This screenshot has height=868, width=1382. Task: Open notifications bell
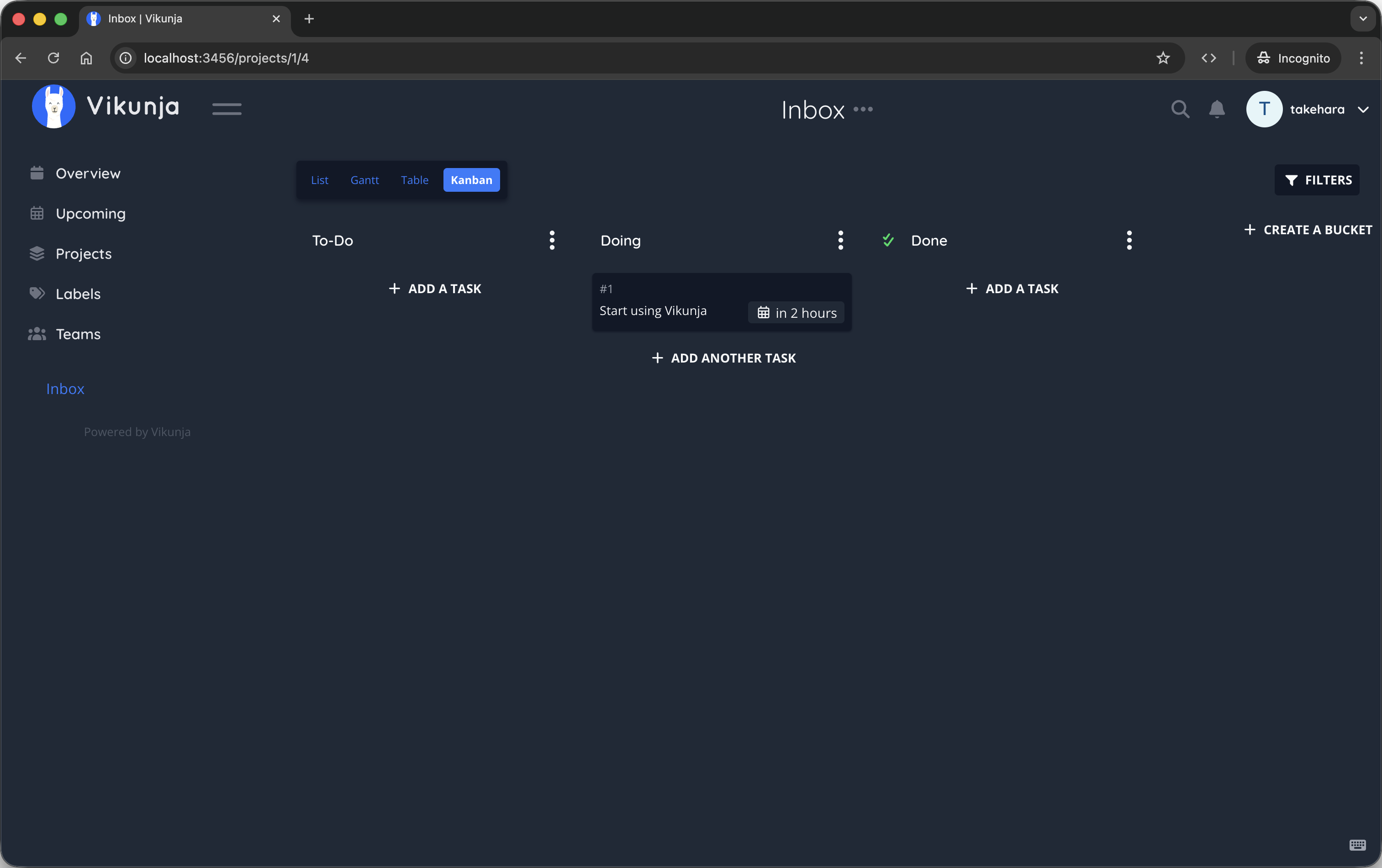[1217, 109]
